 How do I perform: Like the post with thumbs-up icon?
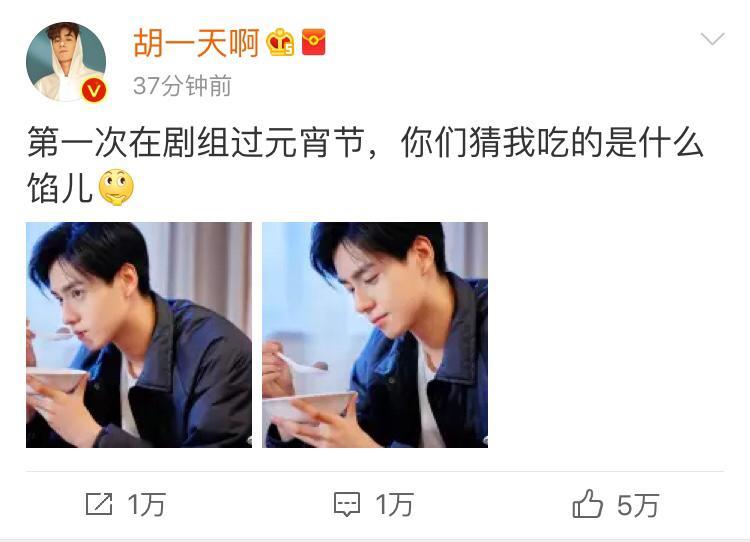pyautogui.click(x=587, y=504)
